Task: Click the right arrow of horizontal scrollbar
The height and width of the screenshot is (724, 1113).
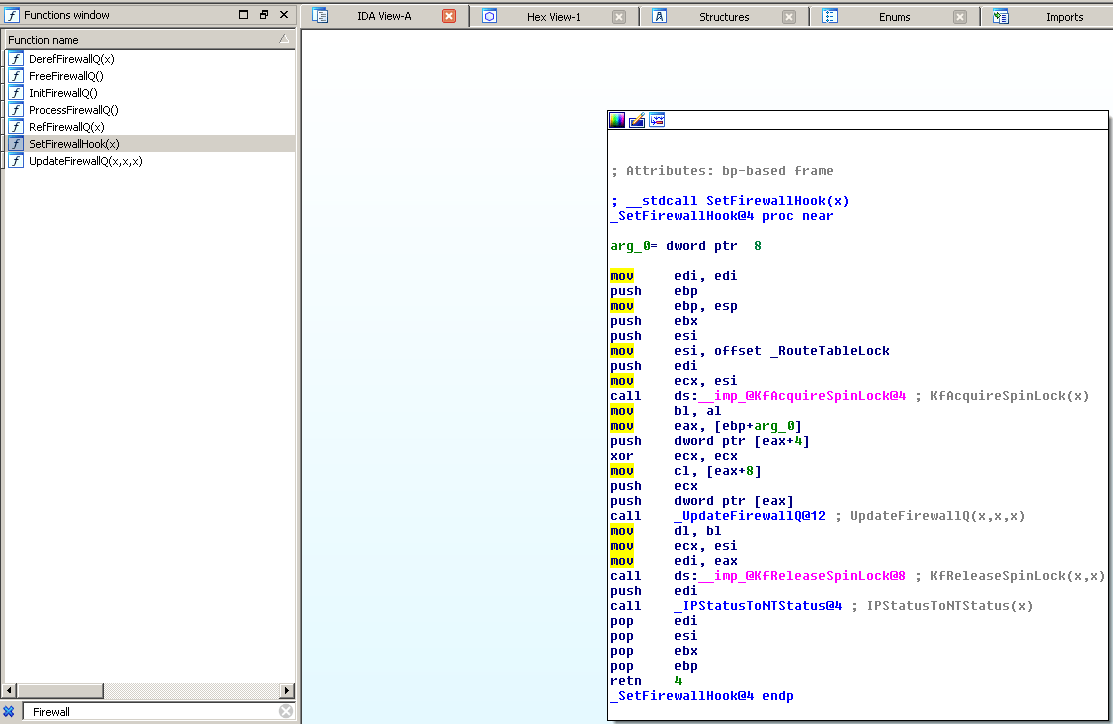Action: point(287,691)
